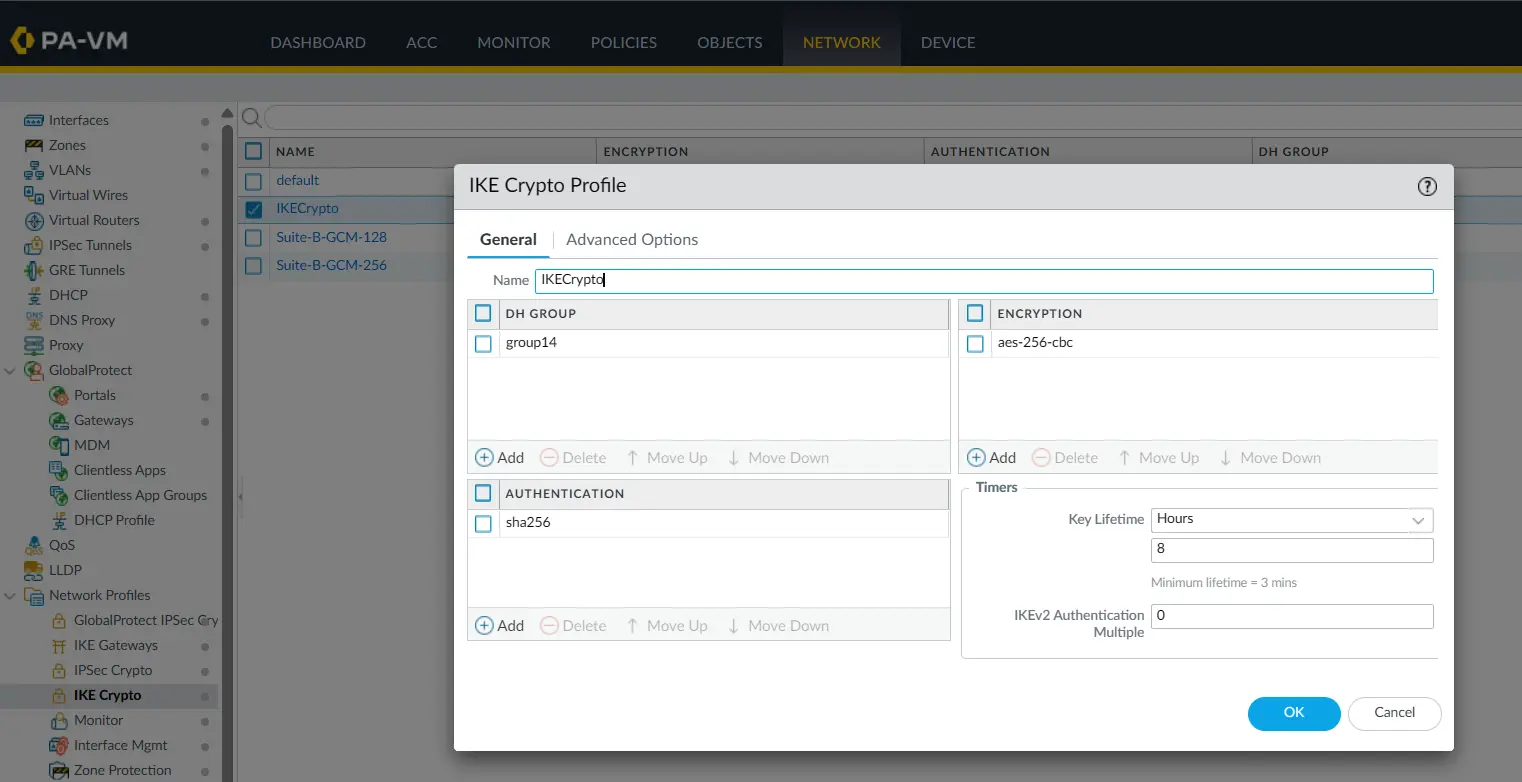Open the ACC menu tab

(422, 42)
